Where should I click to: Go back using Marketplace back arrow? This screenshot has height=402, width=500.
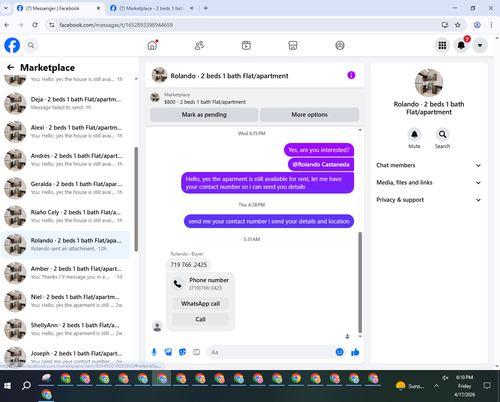(x=10, y=68)
